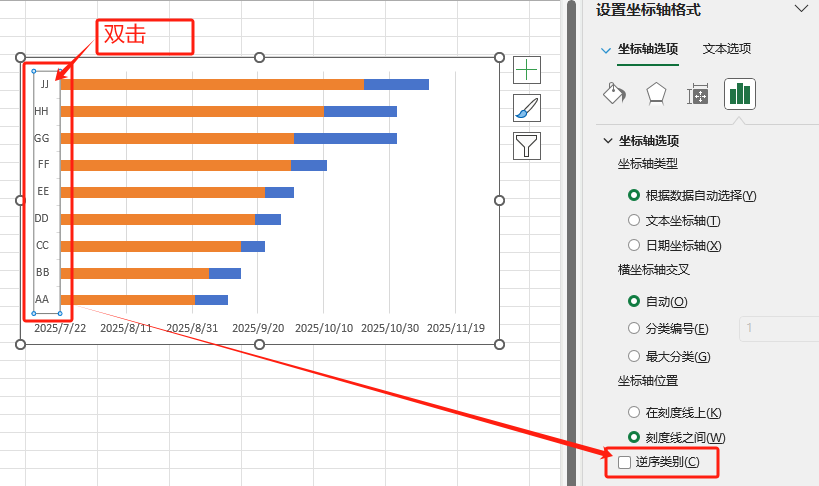Open Chart Filters funnel button
This screenshot has width=819, height=486.
[526, 146]
